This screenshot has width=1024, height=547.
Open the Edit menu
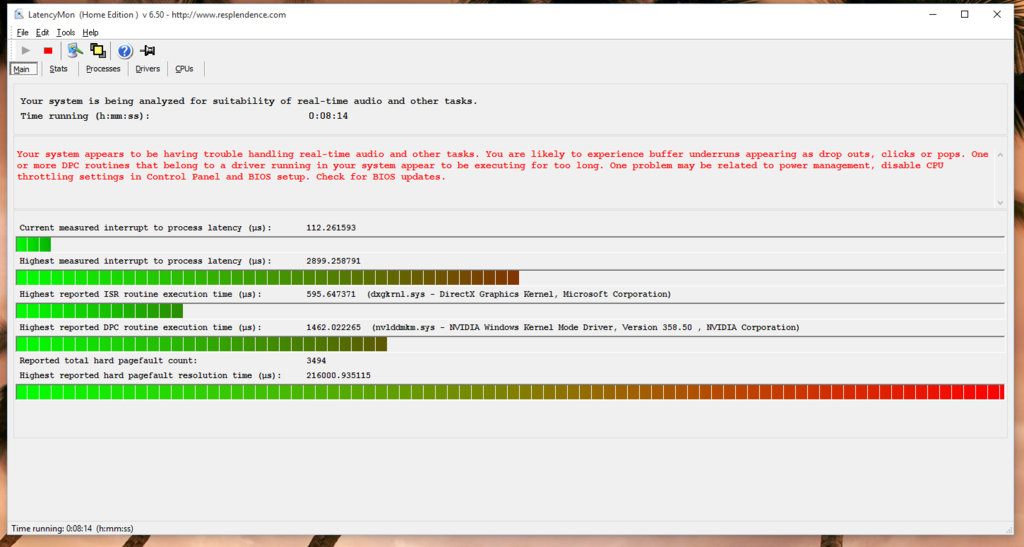[42, 33]
